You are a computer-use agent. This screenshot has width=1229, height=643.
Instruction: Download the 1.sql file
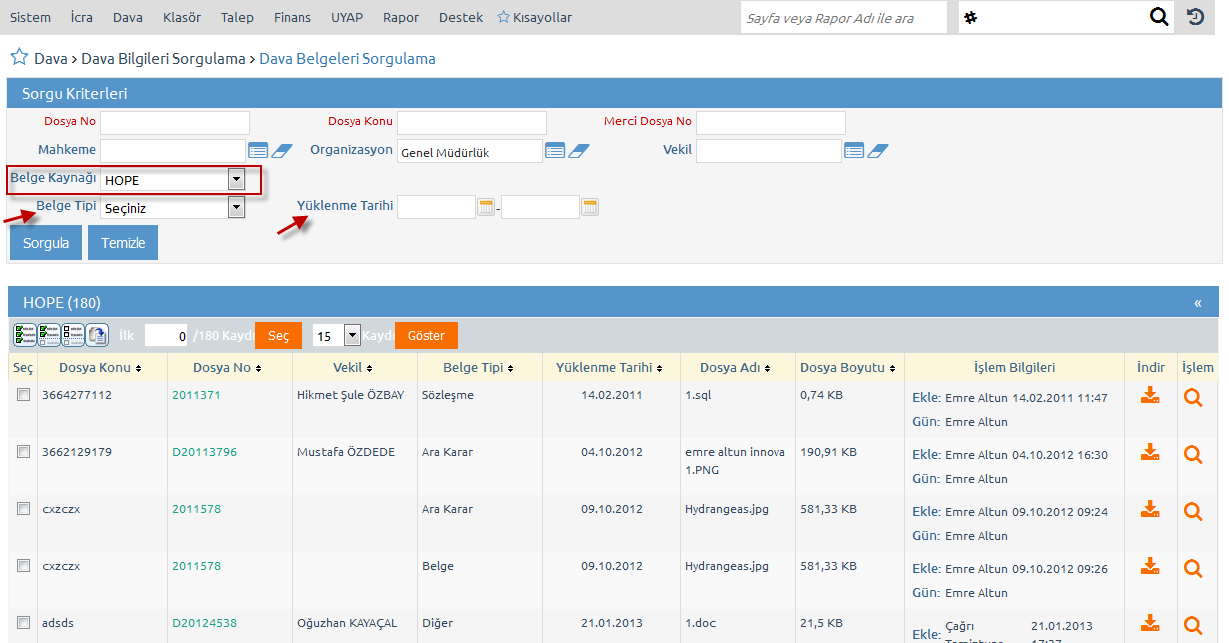point(1150,396)
